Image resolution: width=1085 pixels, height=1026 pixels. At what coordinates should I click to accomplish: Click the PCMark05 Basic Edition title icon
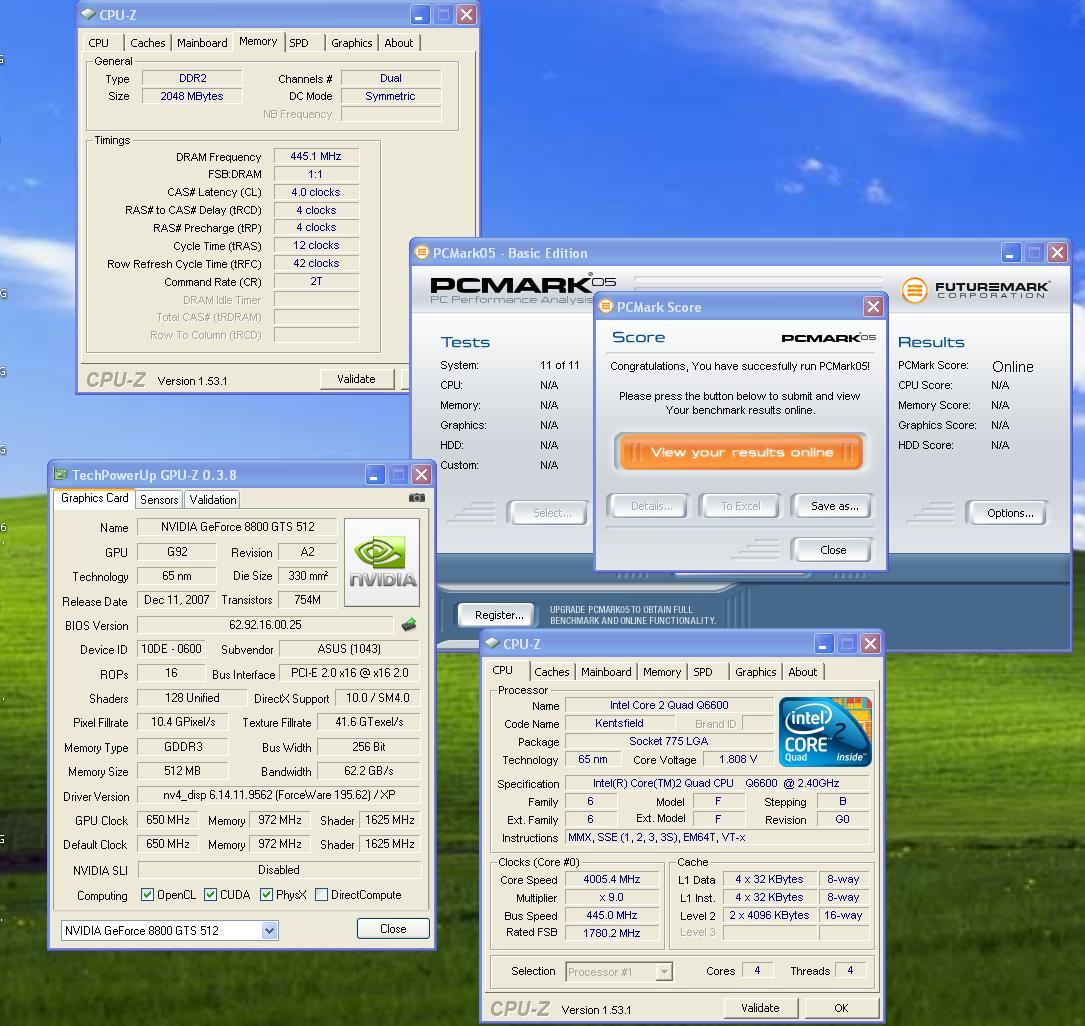coord(421,253)
